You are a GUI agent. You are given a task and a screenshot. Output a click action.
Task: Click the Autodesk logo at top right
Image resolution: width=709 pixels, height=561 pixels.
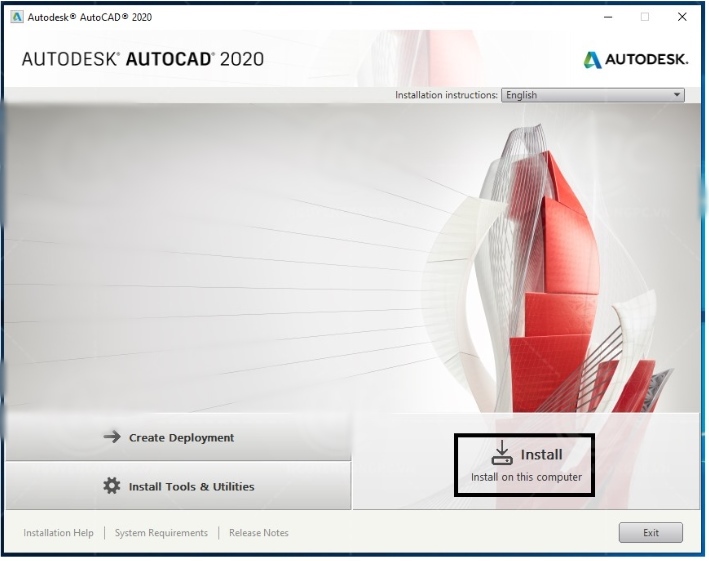coord(635,59)
